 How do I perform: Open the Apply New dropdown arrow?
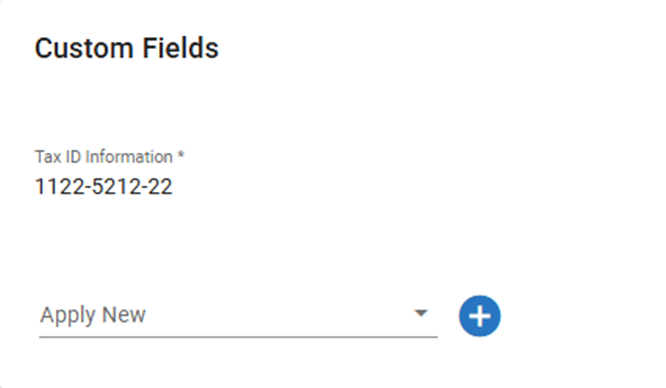pos(420,314)
